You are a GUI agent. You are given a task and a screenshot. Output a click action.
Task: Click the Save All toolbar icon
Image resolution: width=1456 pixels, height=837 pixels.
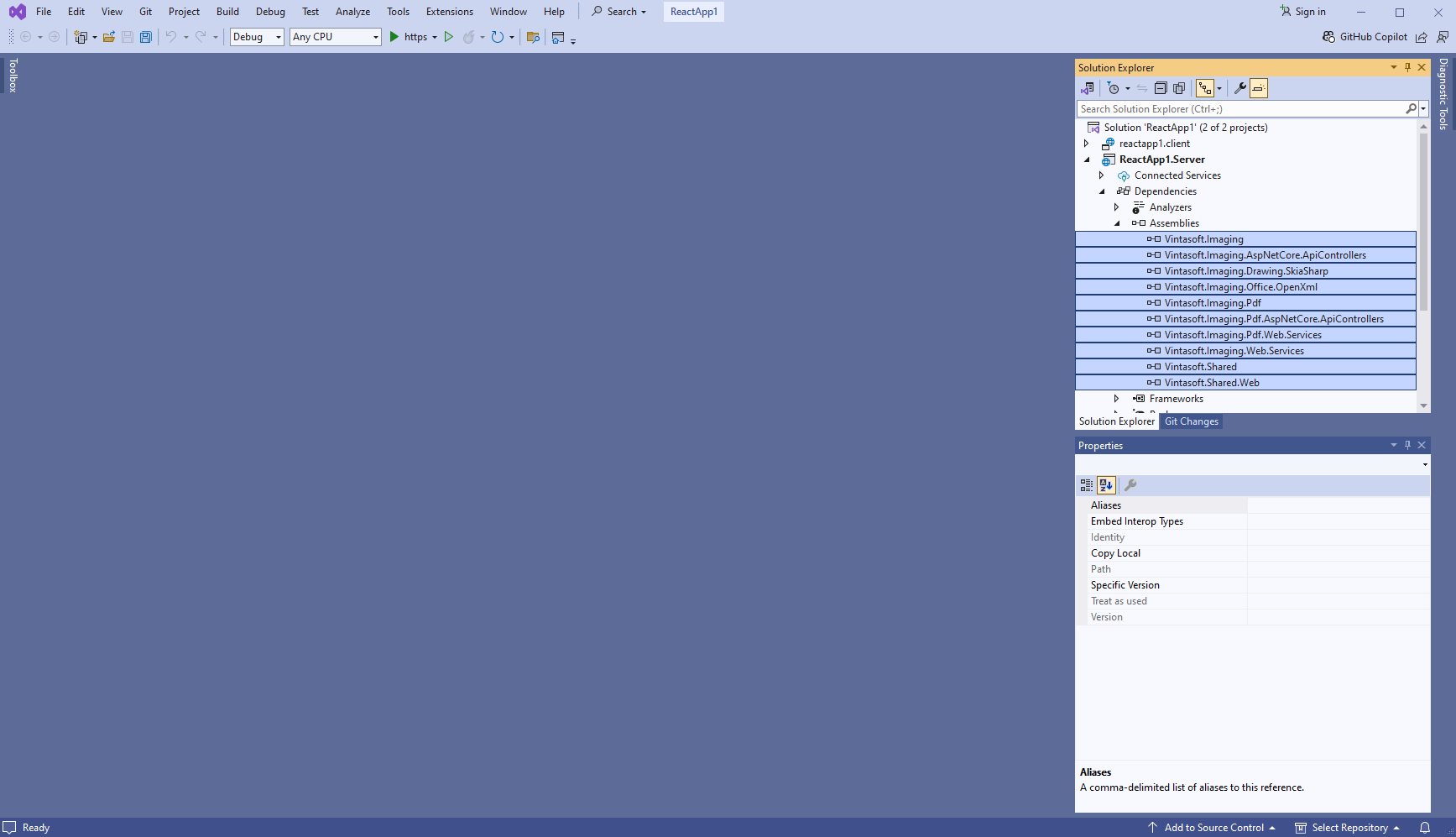click(x=146, y=37)
